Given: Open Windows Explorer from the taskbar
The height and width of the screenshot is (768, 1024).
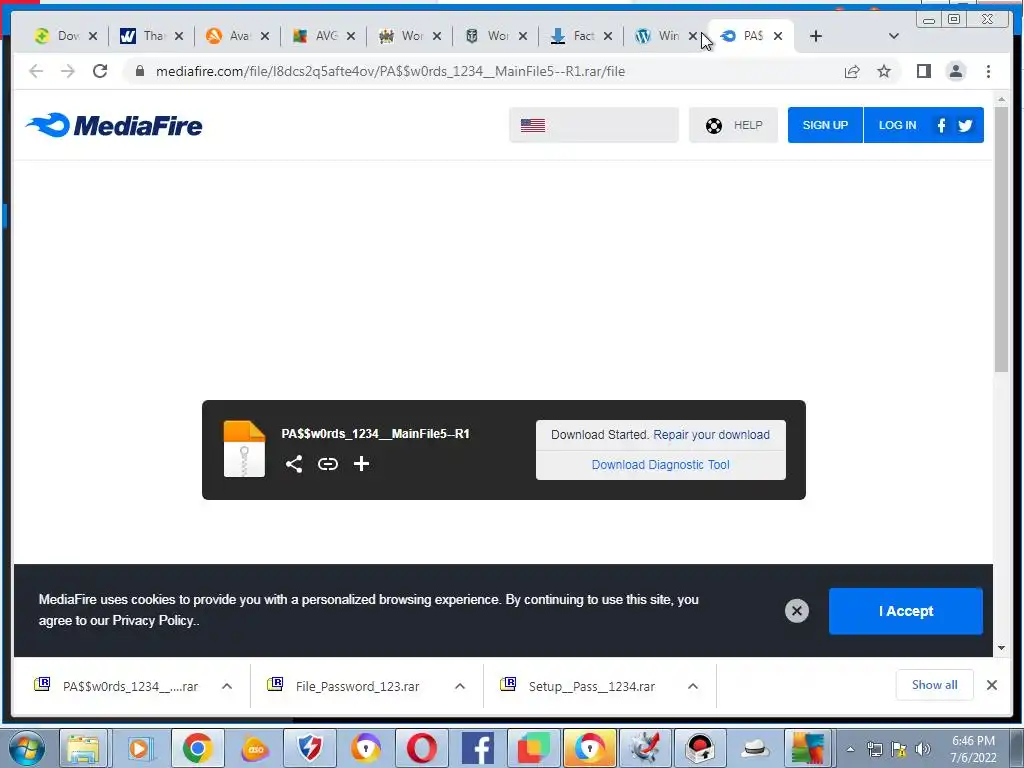Looking at the screenshot, I should coord(83,748).
